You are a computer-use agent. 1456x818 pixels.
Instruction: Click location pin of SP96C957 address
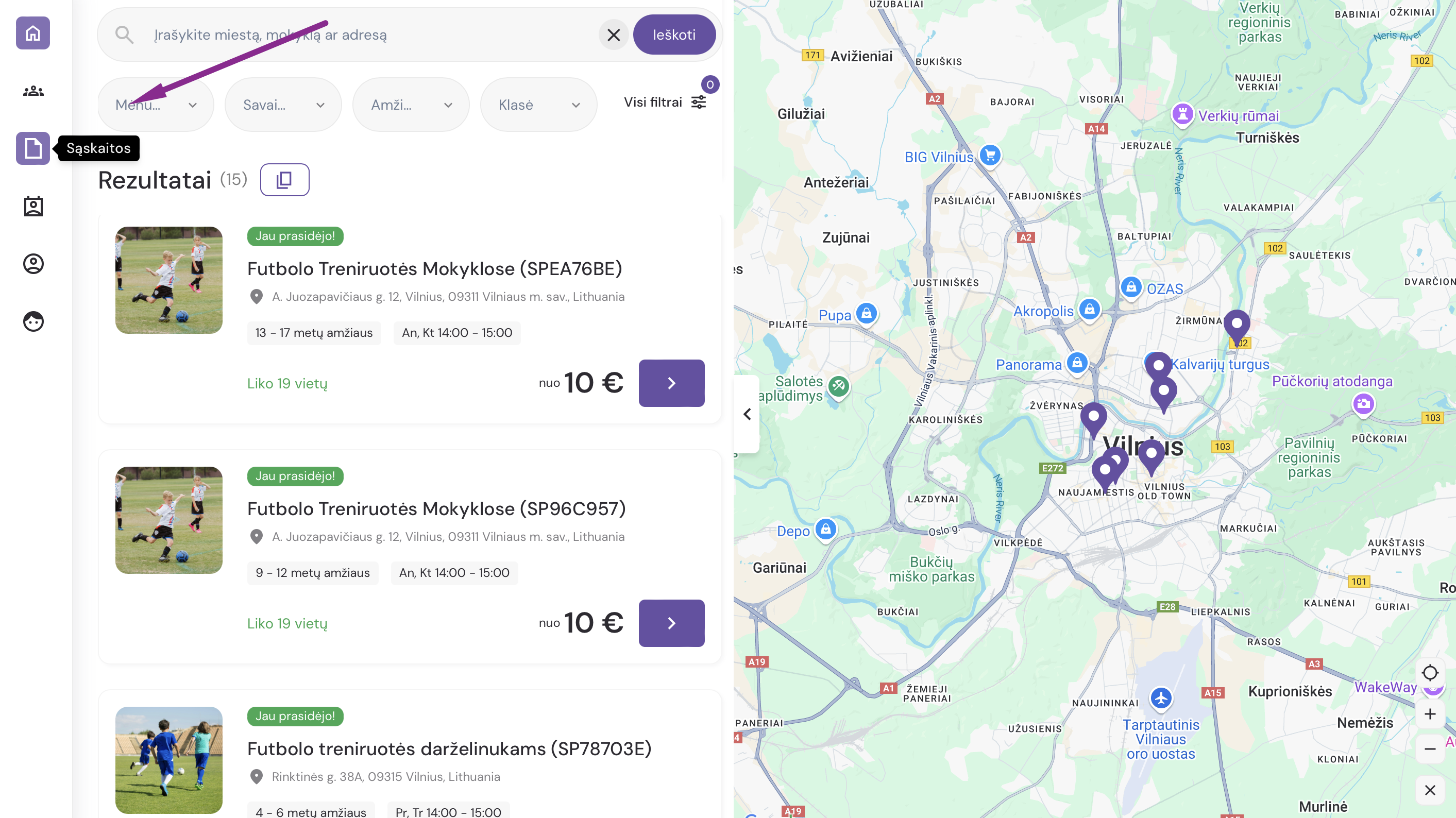point(256,537)
